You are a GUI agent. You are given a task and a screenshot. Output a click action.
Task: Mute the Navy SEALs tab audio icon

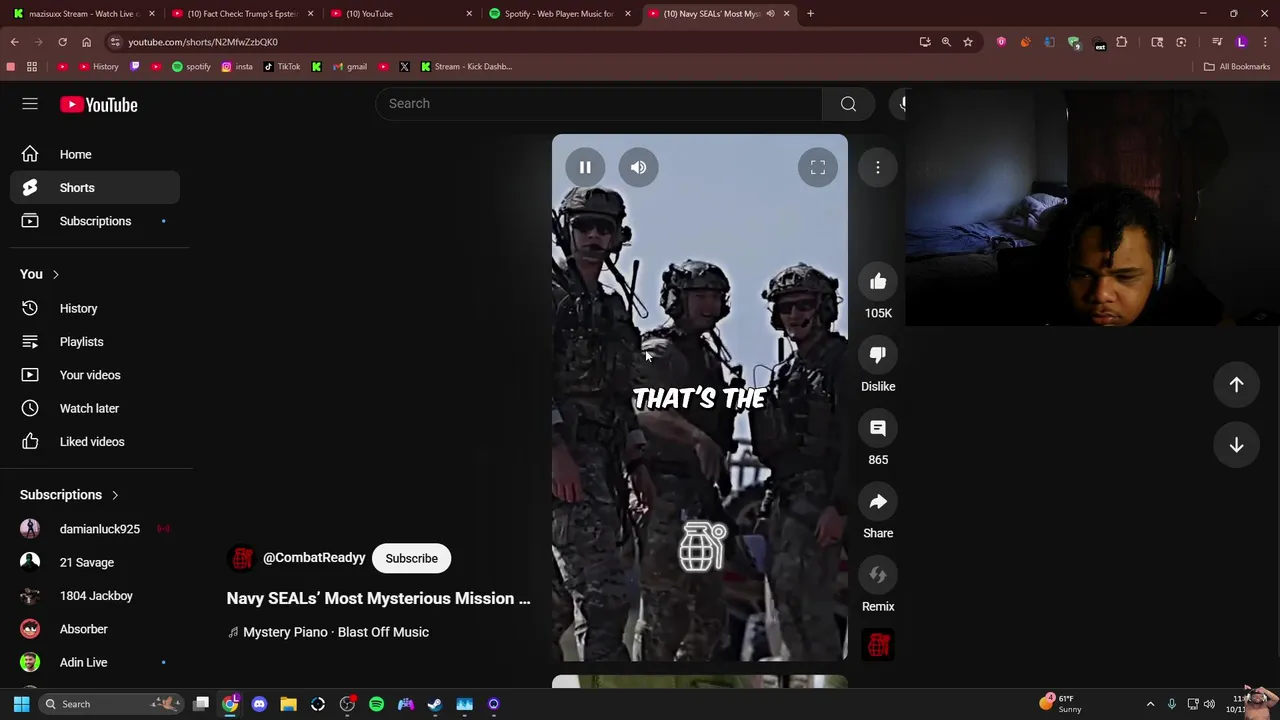[x=770, y=13]
